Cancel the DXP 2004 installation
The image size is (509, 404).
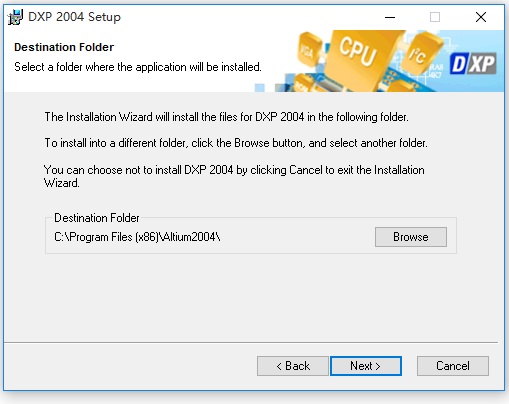pos(453,366)
